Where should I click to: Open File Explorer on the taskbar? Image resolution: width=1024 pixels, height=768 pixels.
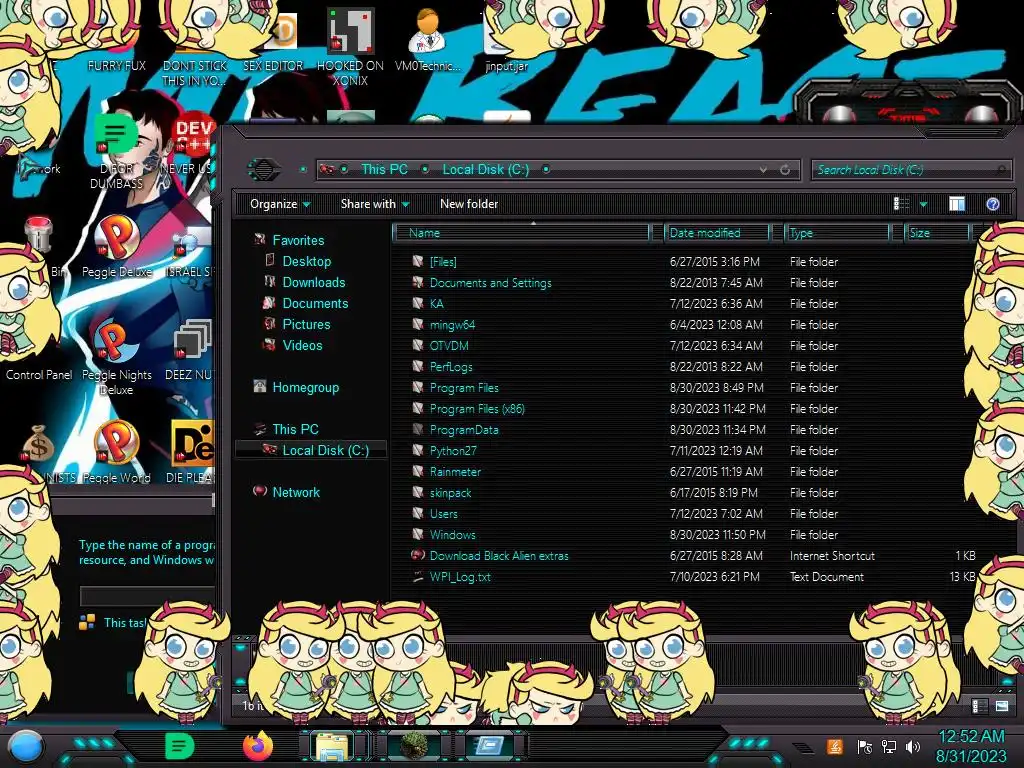pyautogui.click(x=332, y=746)
